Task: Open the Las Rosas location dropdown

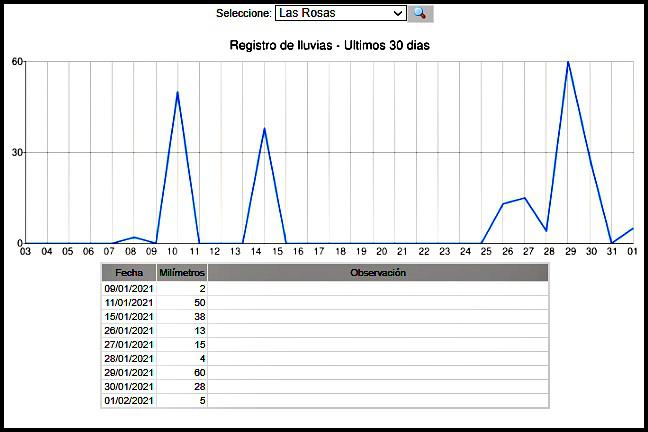Action: [x=340, y=13]
